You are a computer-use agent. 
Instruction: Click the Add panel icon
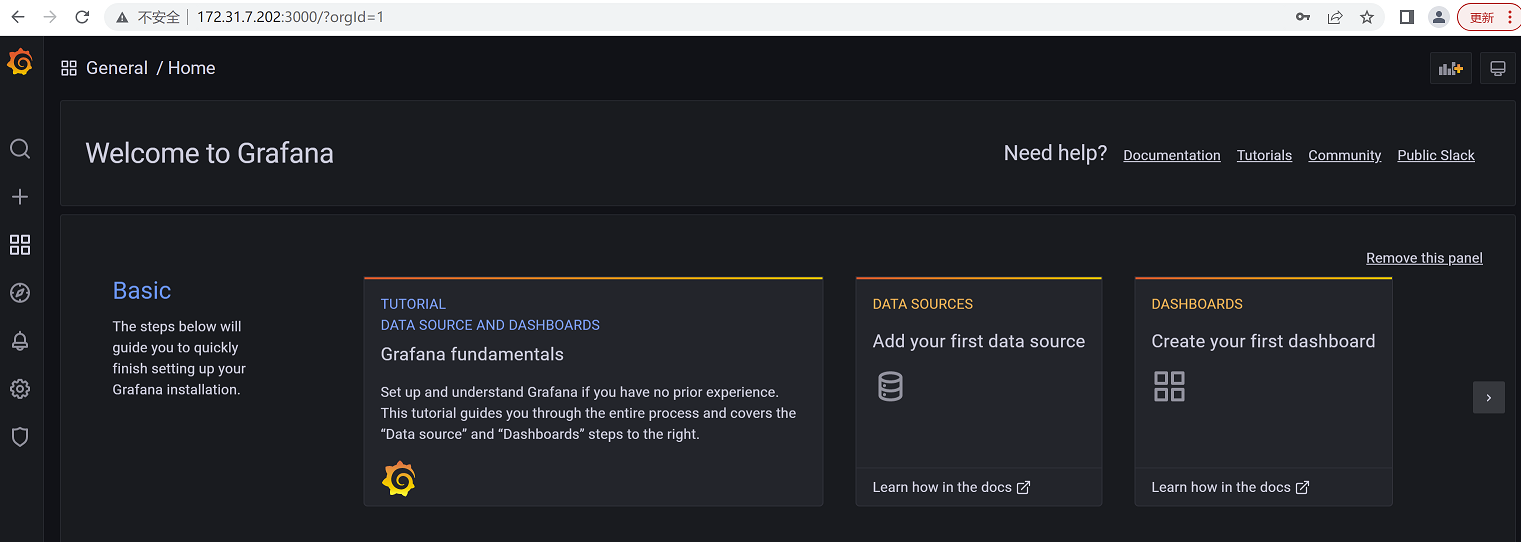[1450, 68]
